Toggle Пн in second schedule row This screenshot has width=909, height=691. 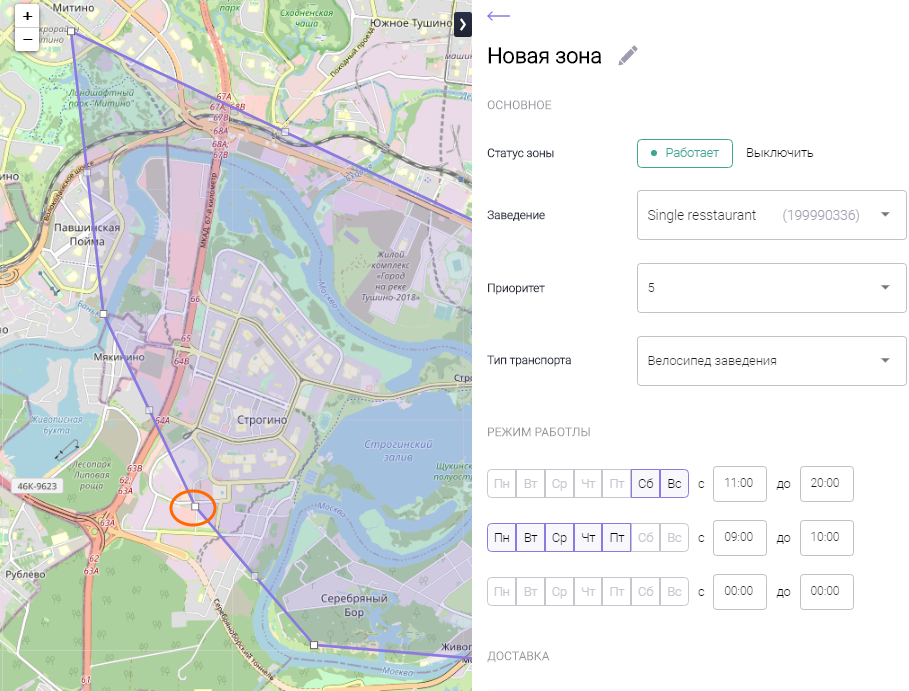(502, 538)
